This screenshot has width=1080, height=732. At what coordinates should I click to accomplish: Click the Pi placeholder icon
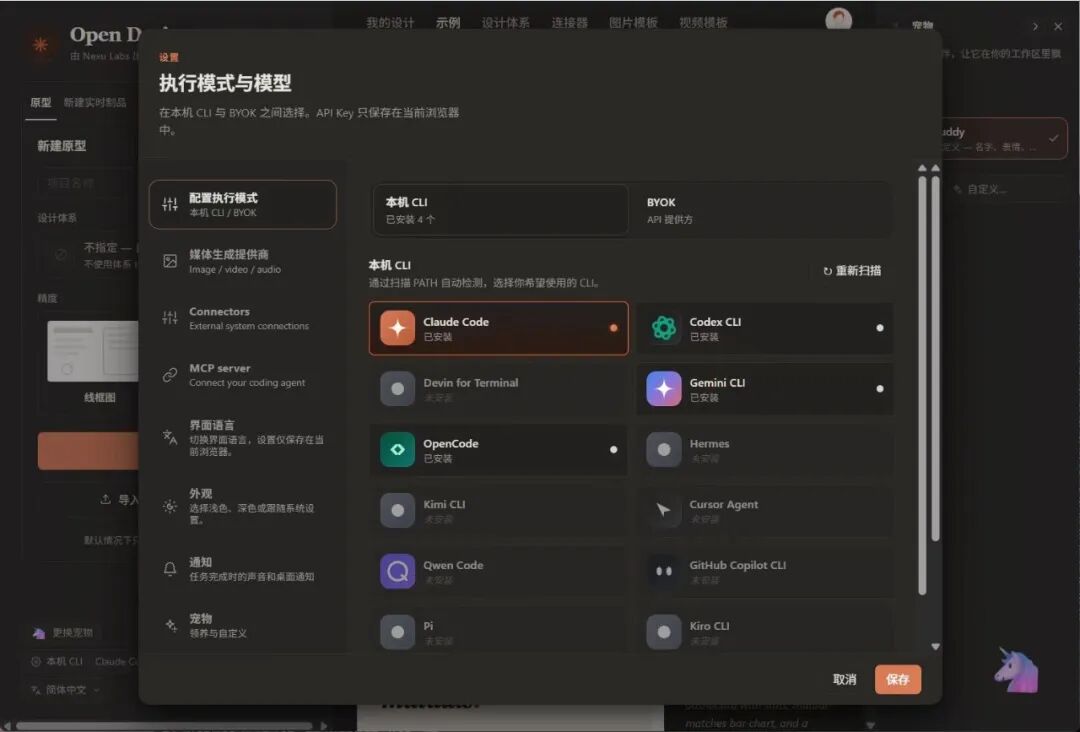point(397,631)
